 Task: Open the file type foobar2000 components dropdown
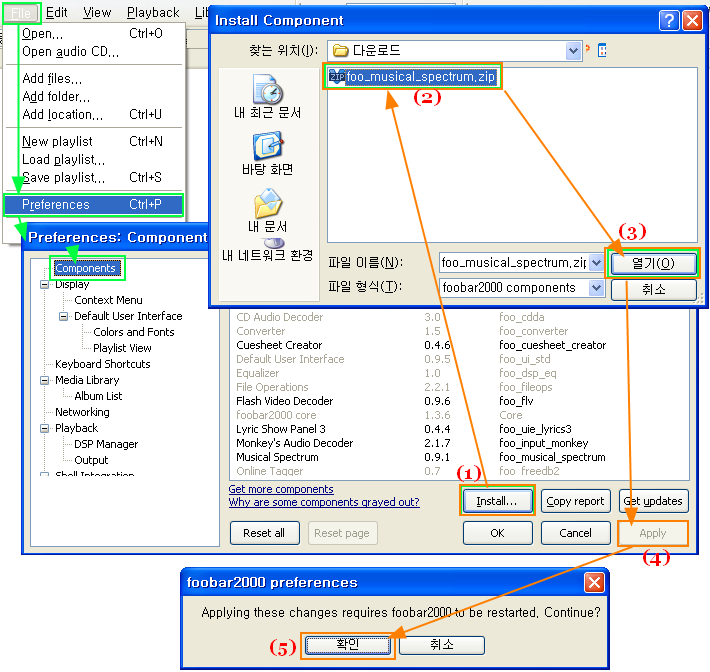point(596,288)
